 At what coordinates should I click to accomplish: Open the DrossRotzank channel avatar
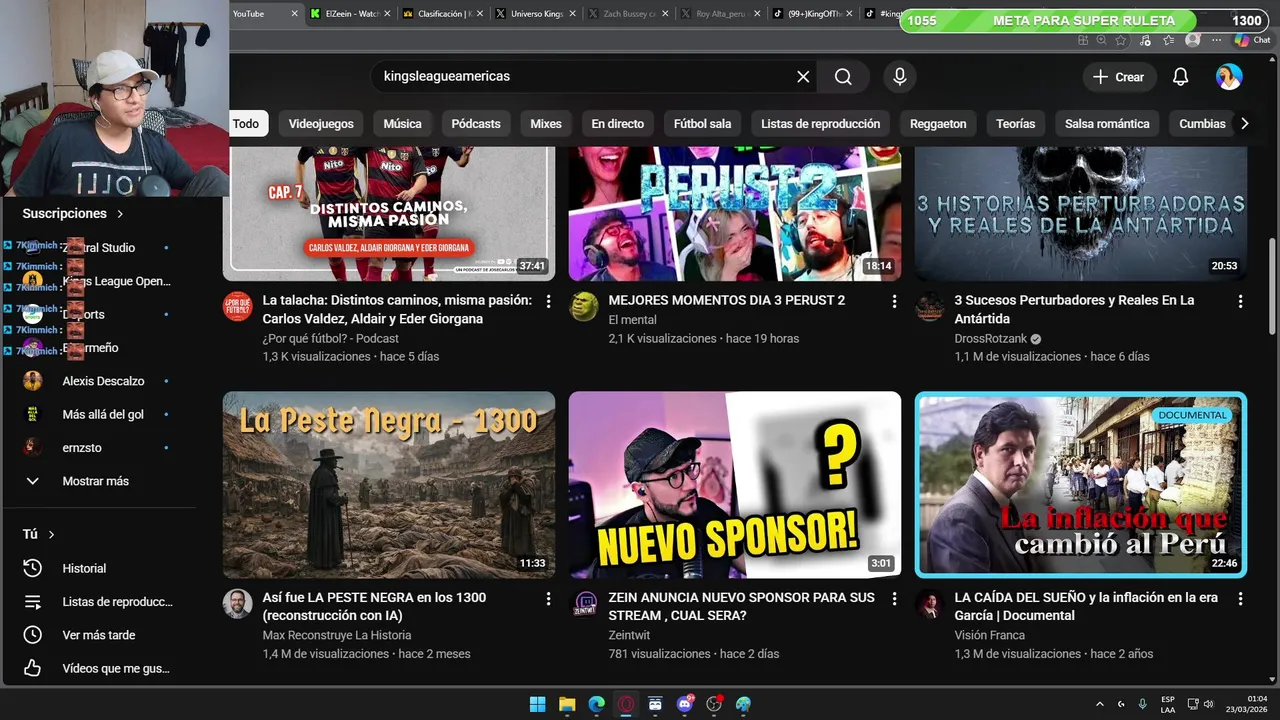click(x=929, y=306)
